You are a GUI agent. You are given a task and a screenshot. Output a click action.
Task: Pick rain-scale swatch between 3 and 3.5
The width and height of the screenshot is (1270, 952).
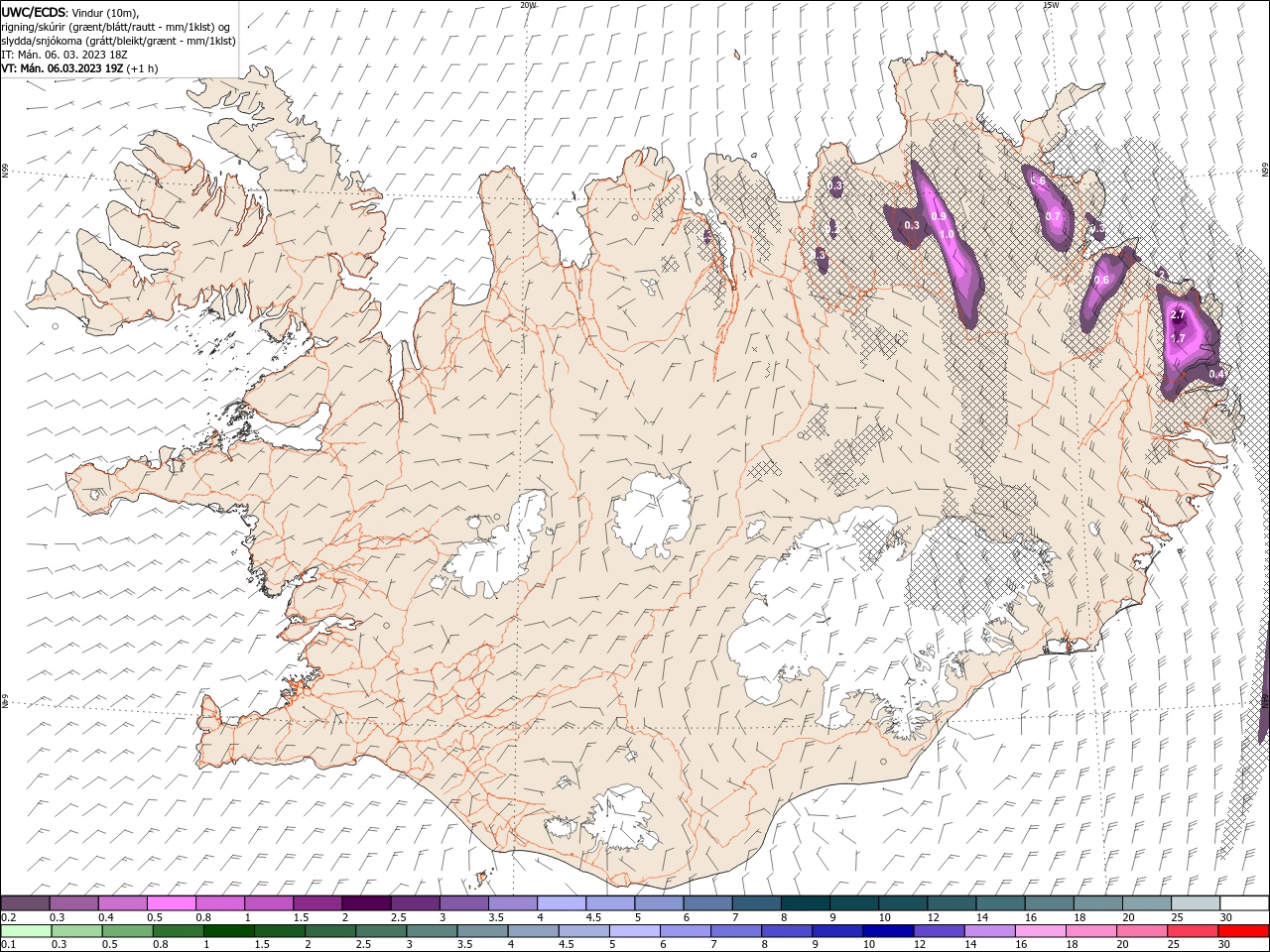432,931
